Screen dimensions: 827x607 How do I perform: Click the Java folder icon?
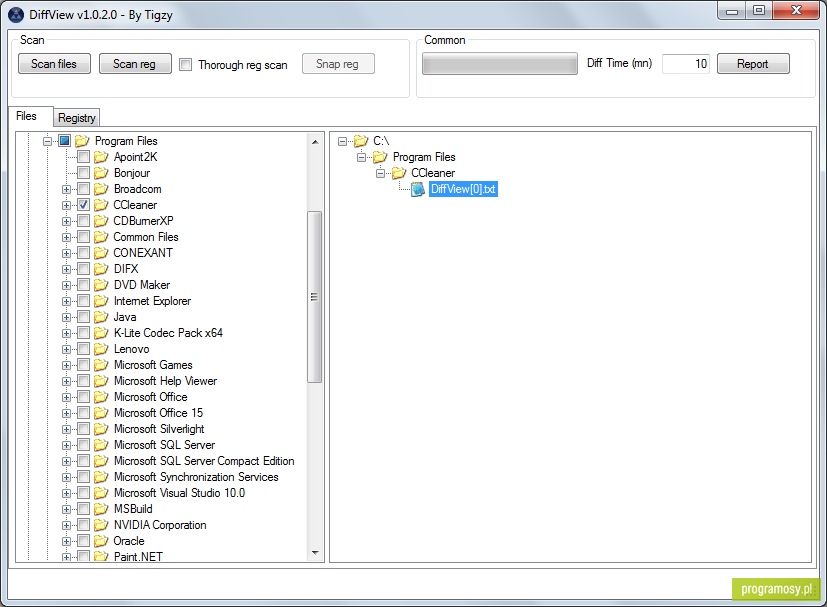[x=101, y=317]
